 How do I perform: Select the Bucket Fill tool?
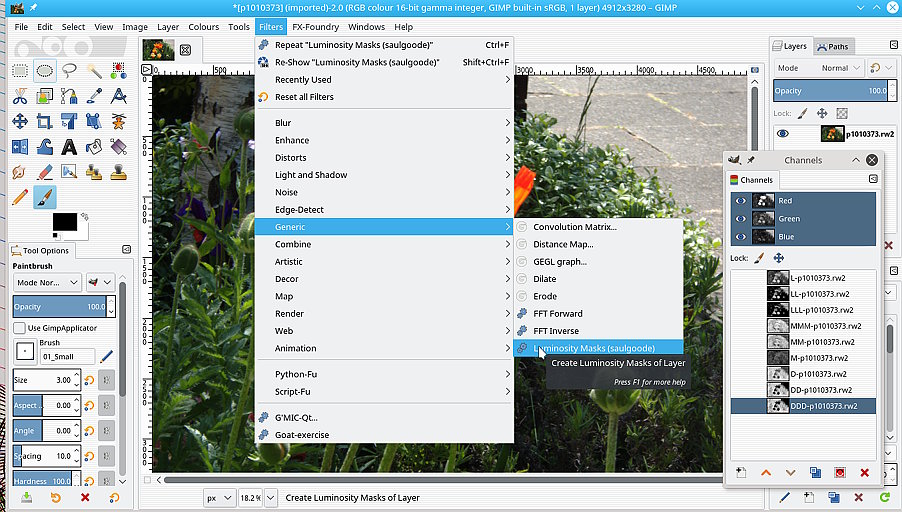pyautogui.click(x=94, y=147)
